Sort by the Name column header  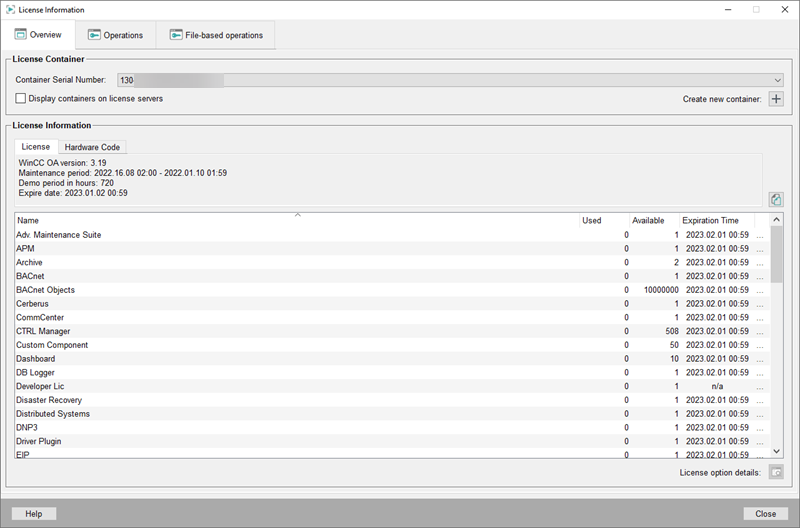[297, 220]
